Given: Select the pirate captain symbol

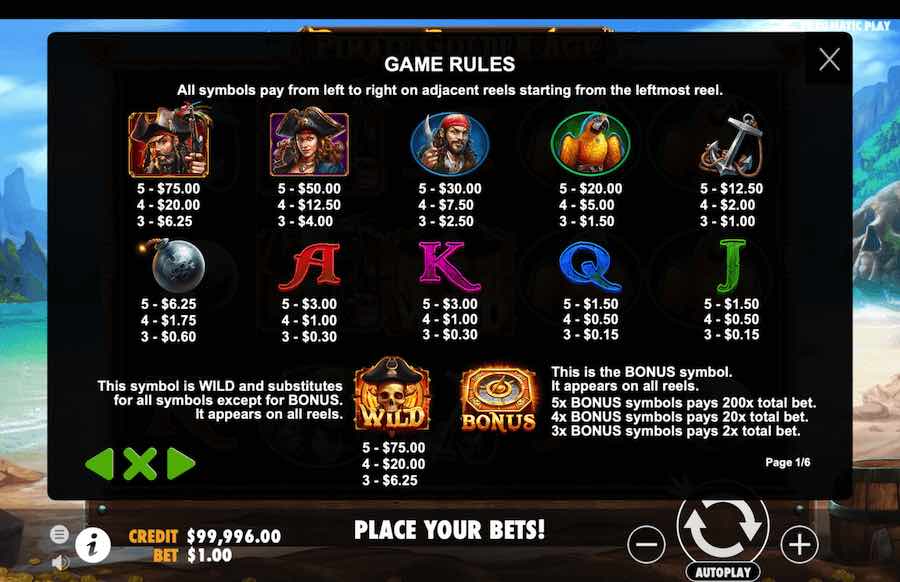Looking at the screenshot, I should click(169, 140).
